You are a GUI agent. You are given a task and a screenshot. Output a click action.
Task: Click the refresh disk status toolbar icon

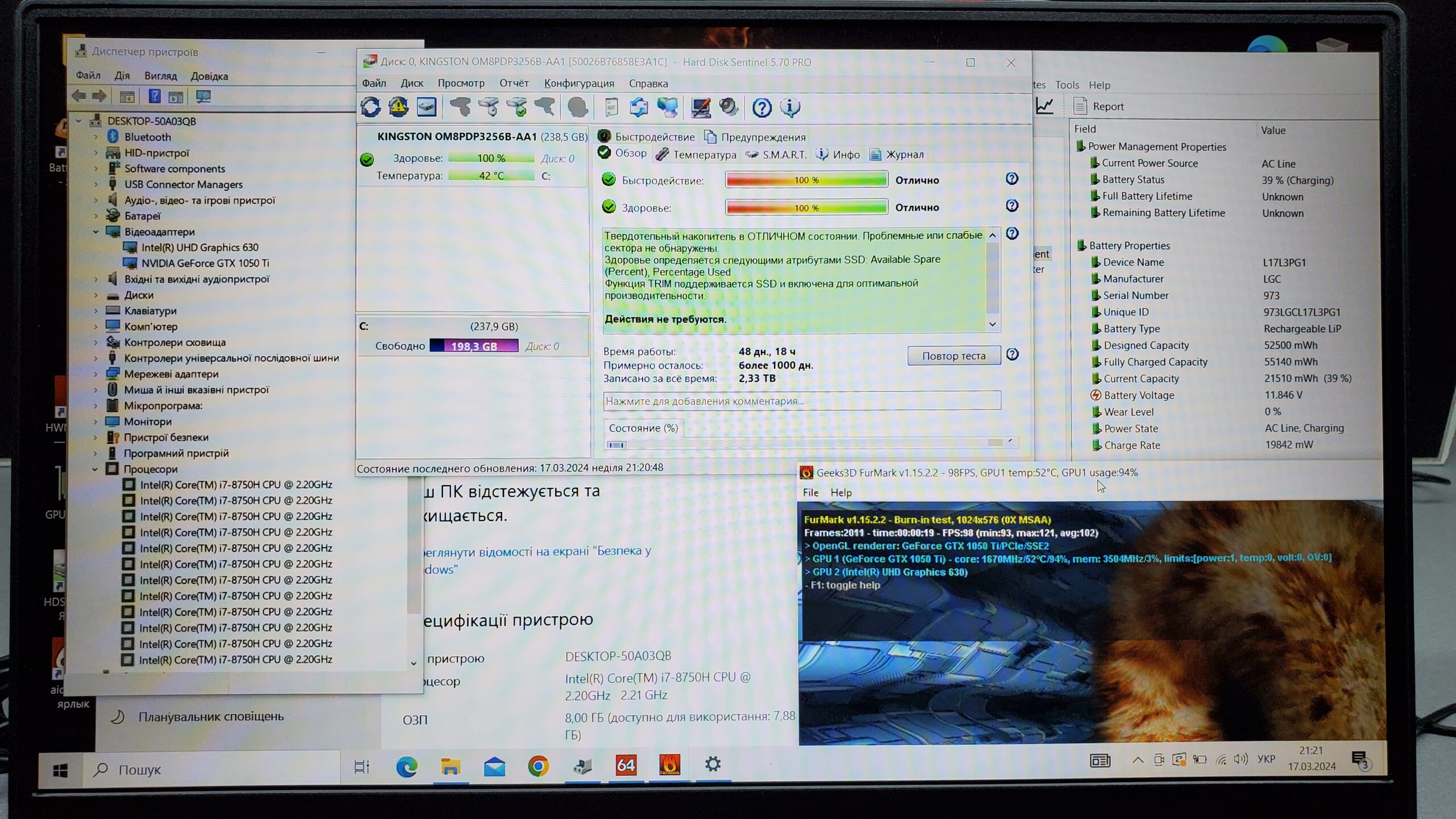(370, 107)
